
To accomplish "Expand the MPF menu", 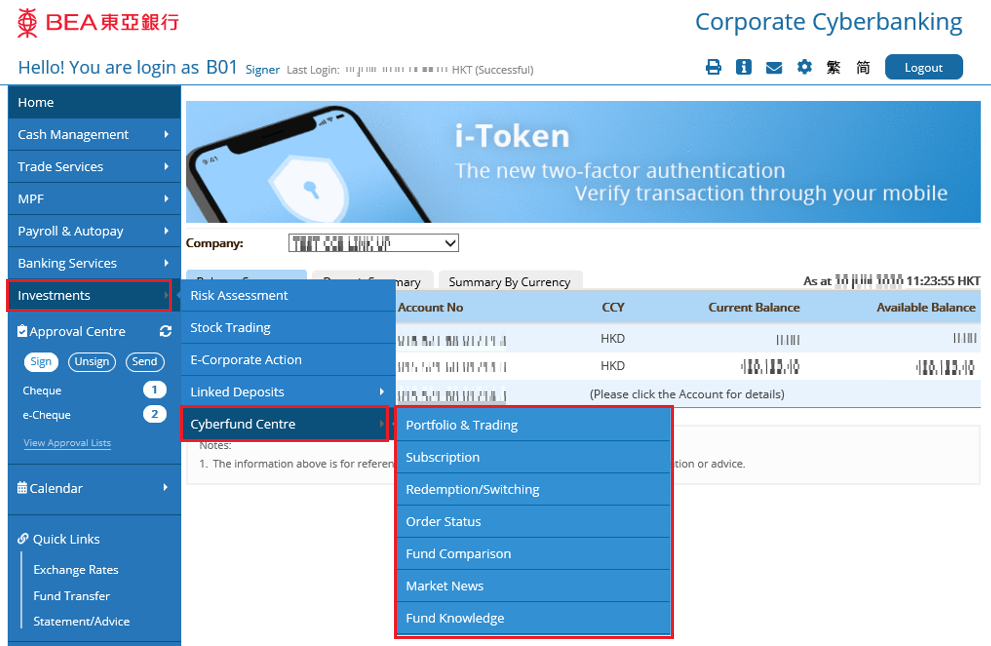I will click(94, 199).
